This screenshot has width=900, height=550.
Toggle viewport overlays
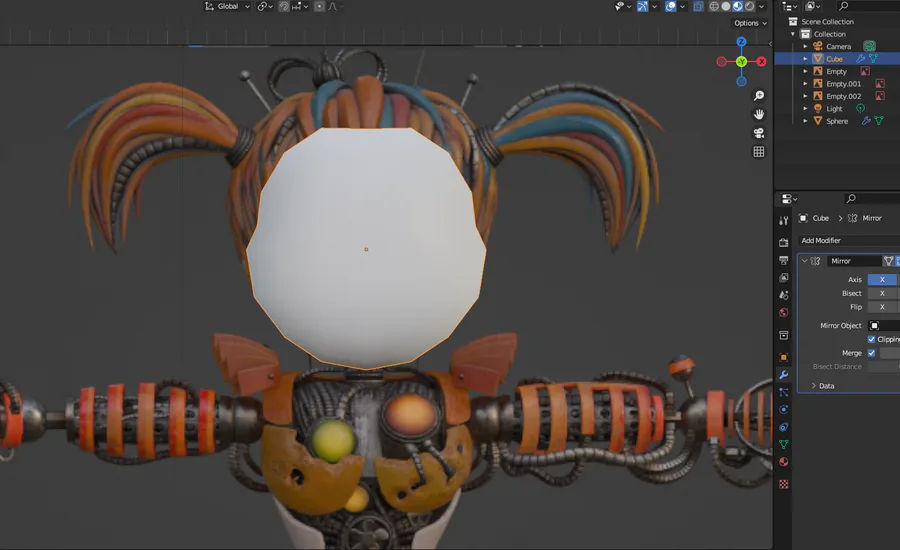[x=670, y=6]
